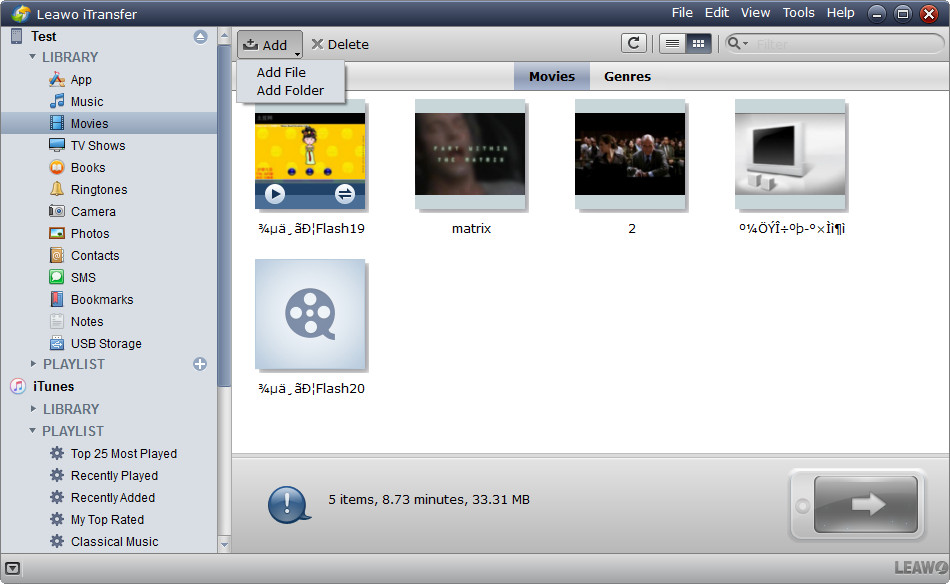950x584 pixels.
Task: Toggle the bottom-left panel icon
Action: [13, 568]
